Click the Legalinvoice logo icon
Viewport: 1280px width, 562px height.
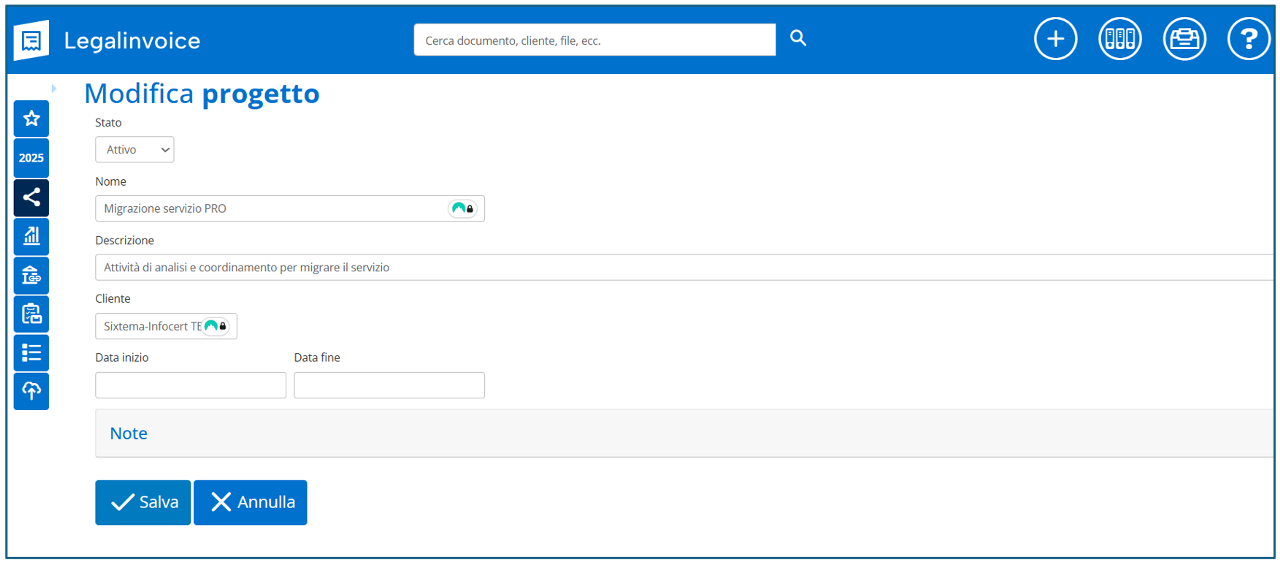coord(31,41)
